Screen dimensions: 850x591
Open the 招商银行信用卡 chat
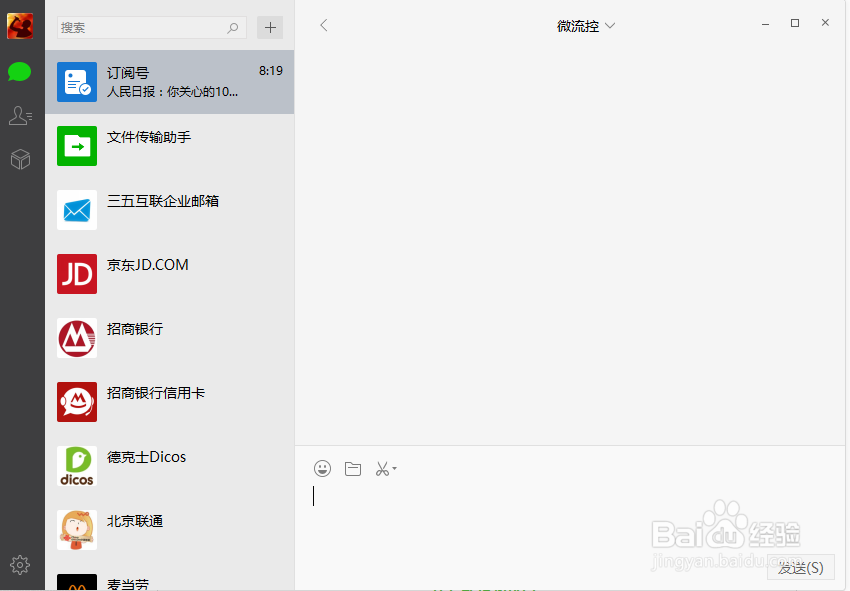(170, 402)
